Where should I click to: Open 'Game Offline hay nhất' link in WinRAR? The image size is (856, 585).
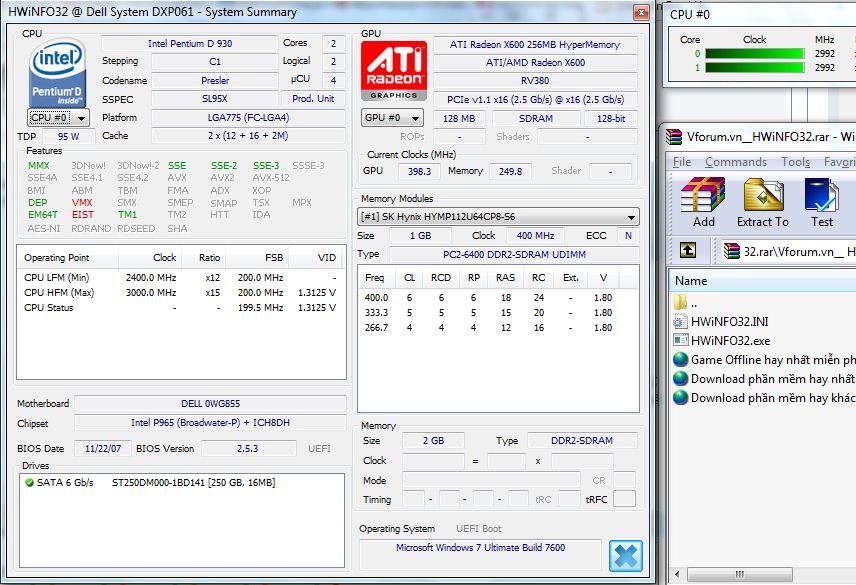tap(773, 360)
